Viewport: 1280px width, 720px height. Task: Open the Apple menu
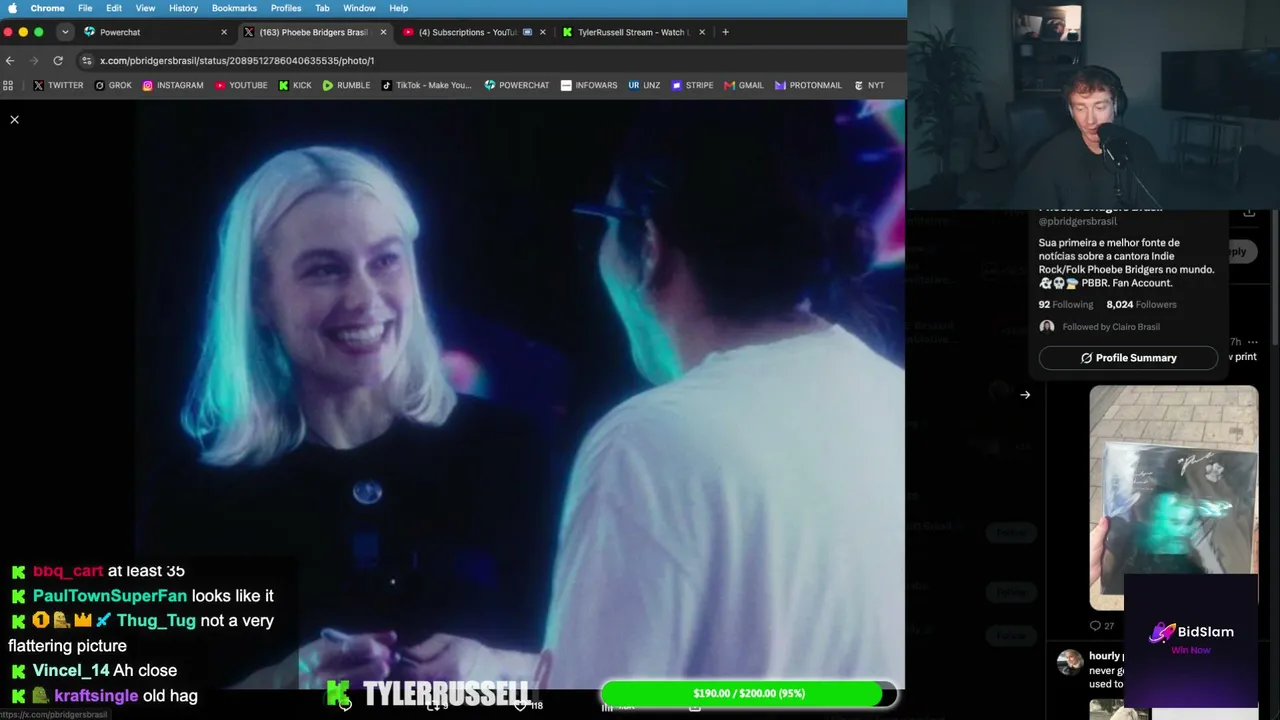pos(12,8)
